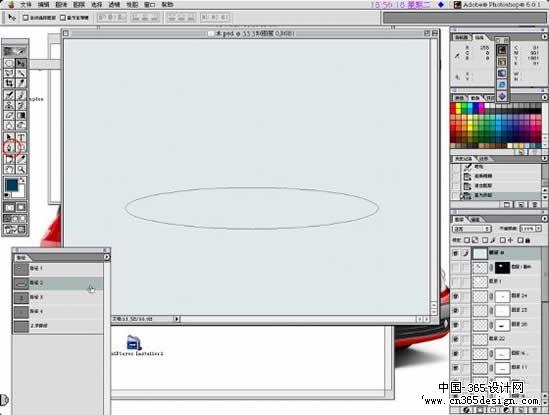This screenshot has width=549, height=415.
Task: Select the Hand tool in toolbox
Action: tap(9, 170)
